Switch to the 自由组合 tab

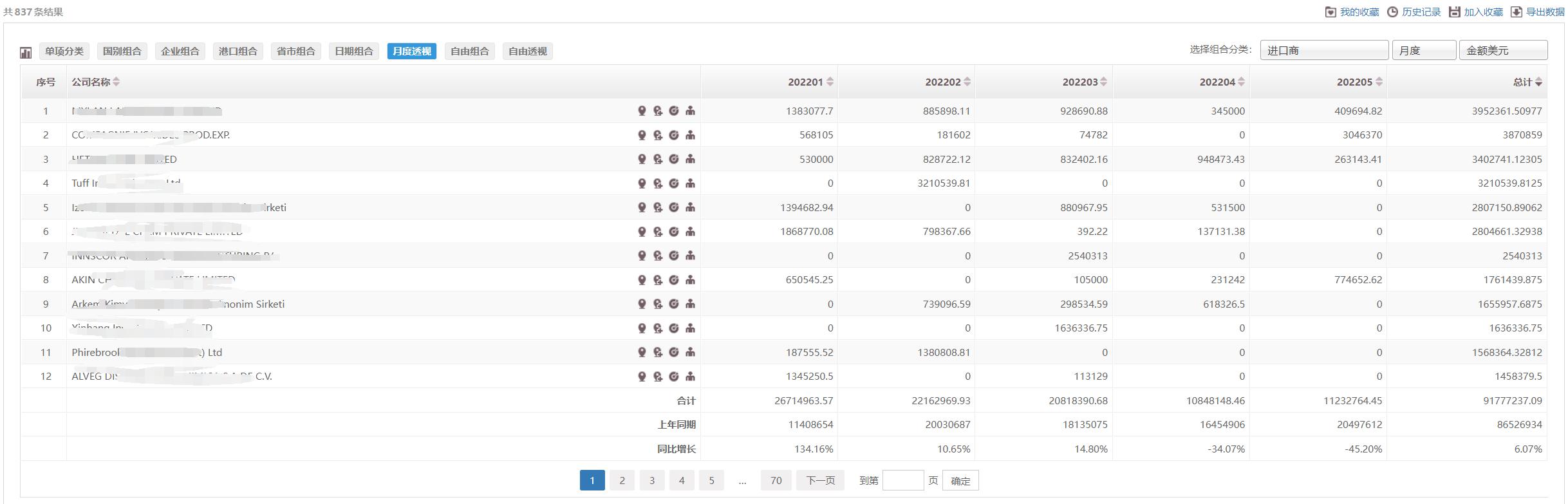470,51
